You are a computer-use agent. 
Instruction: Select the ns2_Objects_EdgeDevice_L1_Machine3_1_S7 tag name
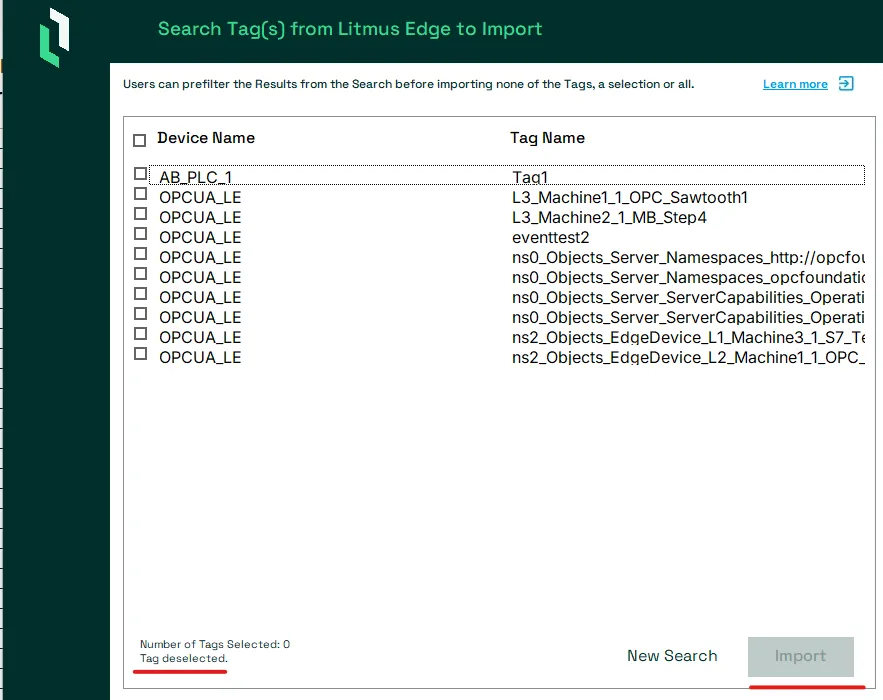click(688, 337)
